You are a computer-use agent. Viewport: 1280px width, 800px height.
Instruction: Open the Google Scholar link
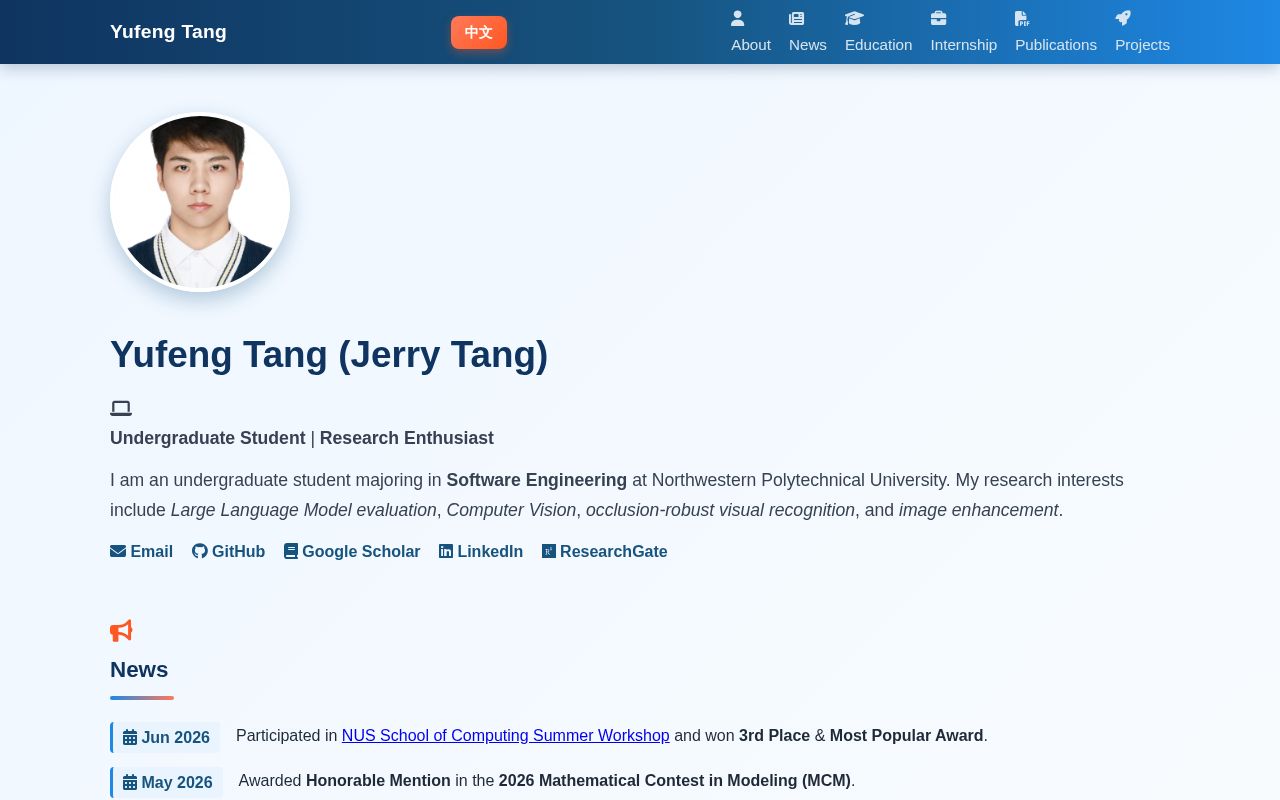coord(352,551)
